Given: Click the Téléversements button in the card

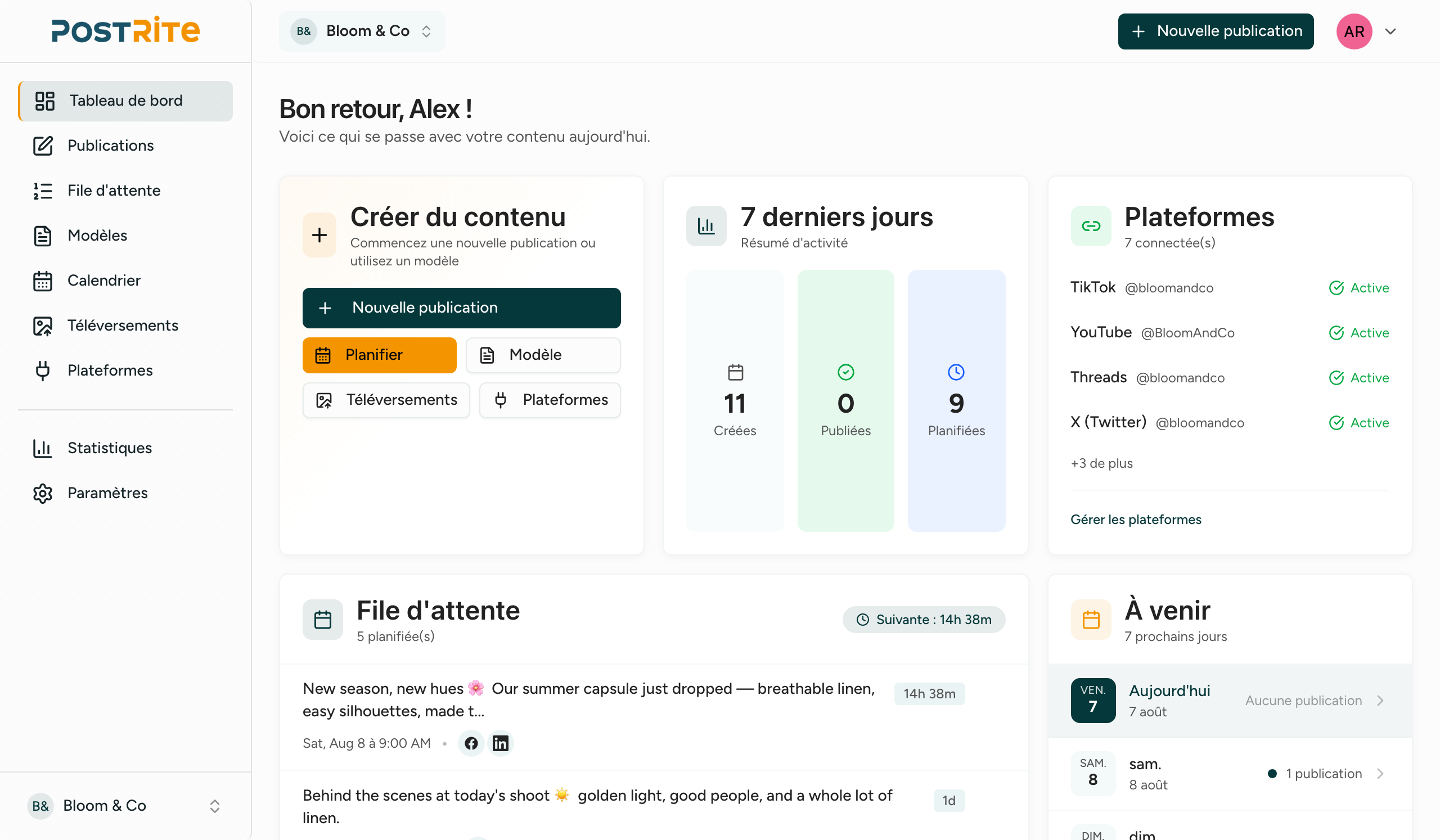Looking at the screenshot, I should tap(386, 400).
